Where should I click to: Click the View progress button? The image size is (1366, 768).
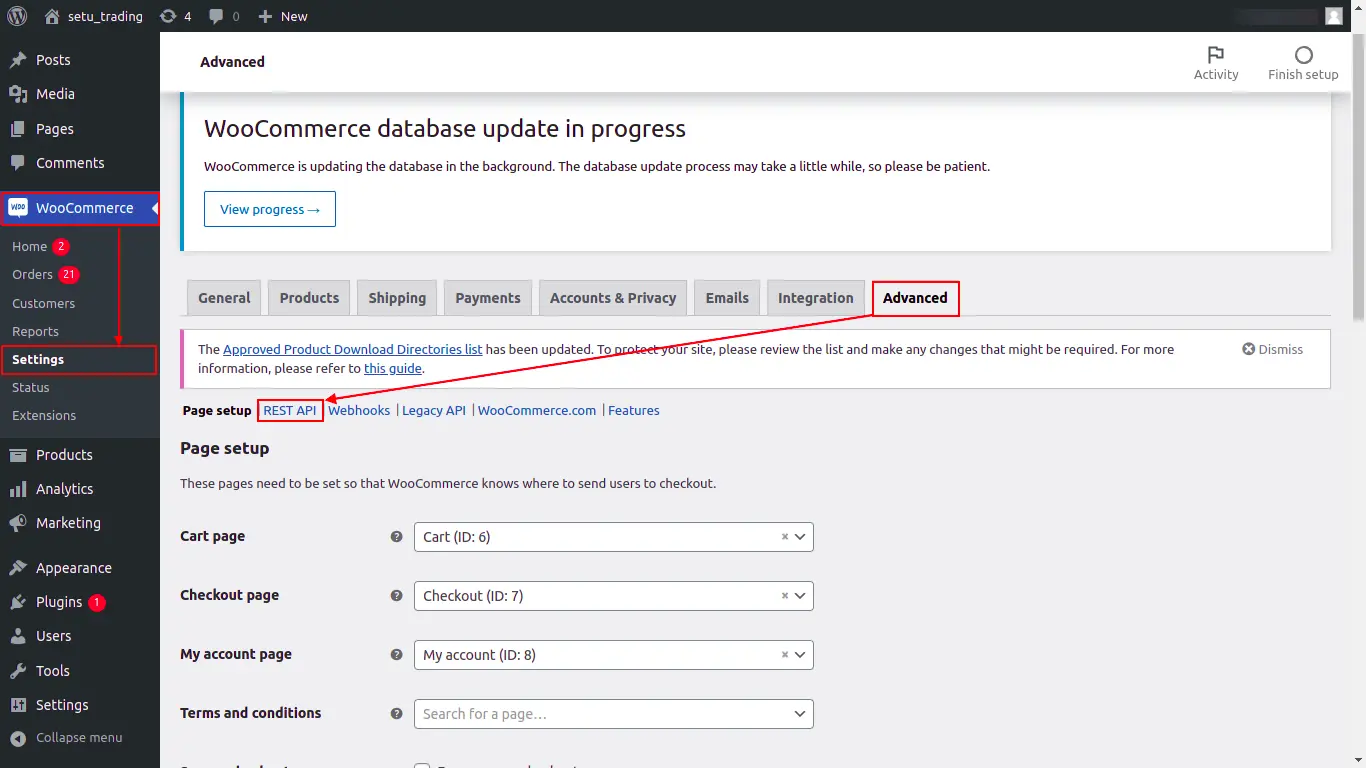tap(270, 209)
